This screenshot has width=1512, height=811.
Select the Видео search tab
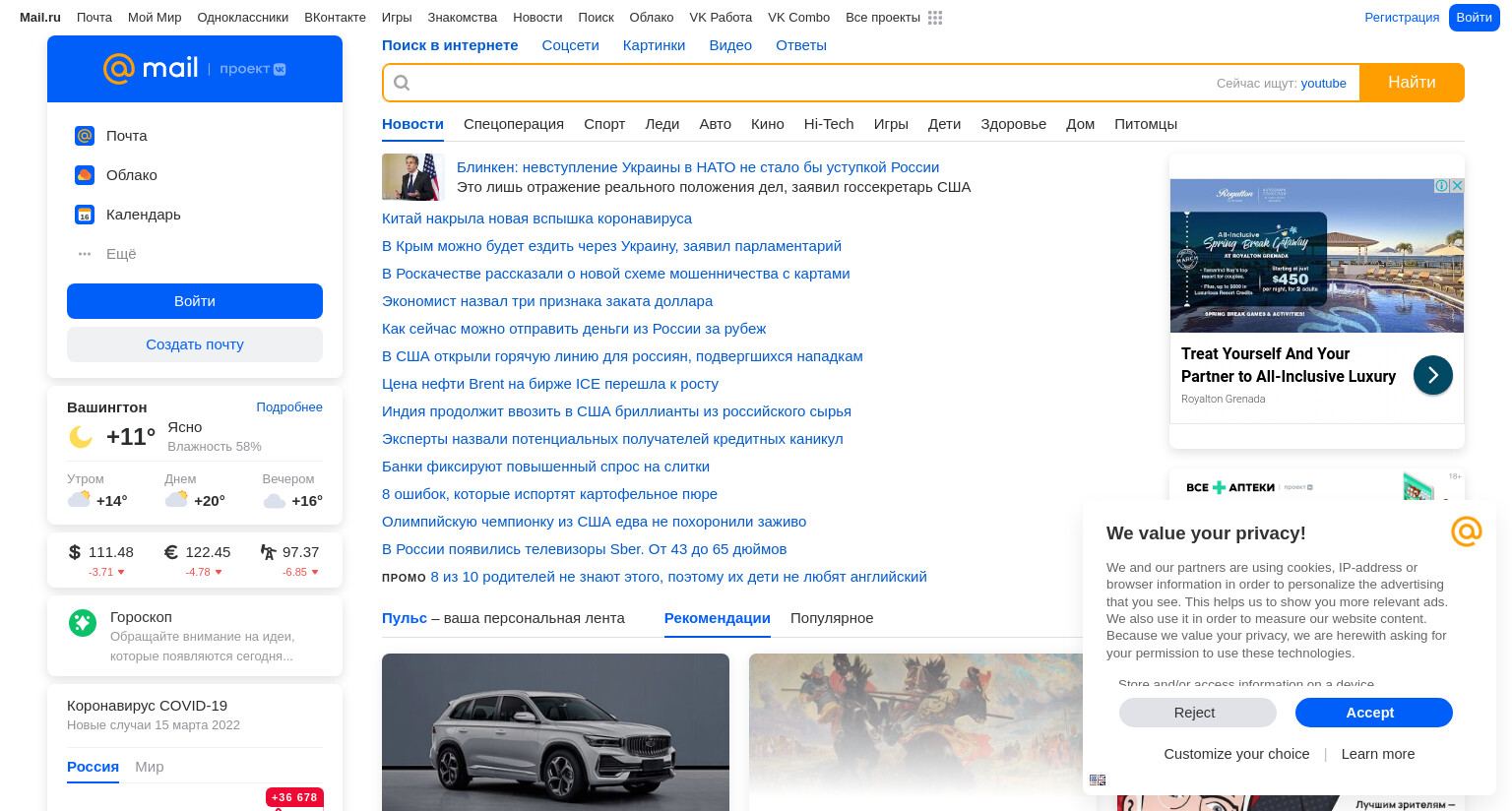coord(730,45)
